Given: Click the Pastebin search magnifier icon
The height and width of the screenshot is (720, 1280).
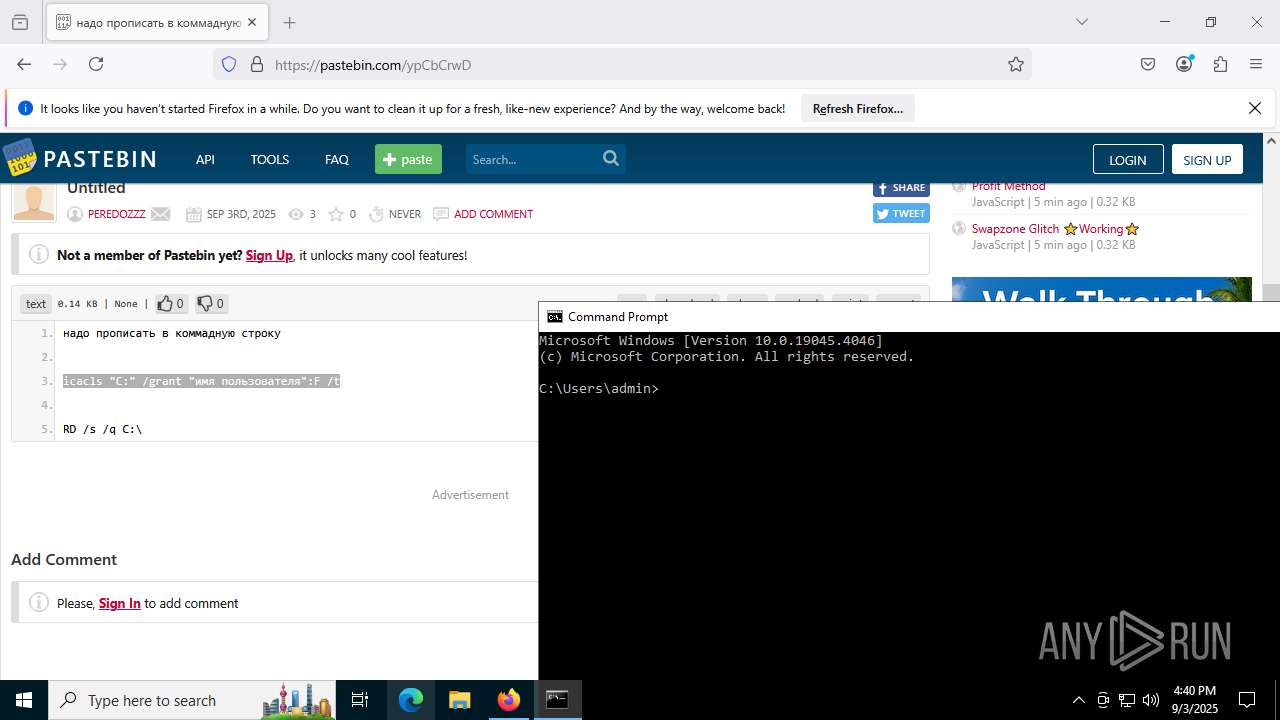Looking at the screenshot, I should pos(611,158).
